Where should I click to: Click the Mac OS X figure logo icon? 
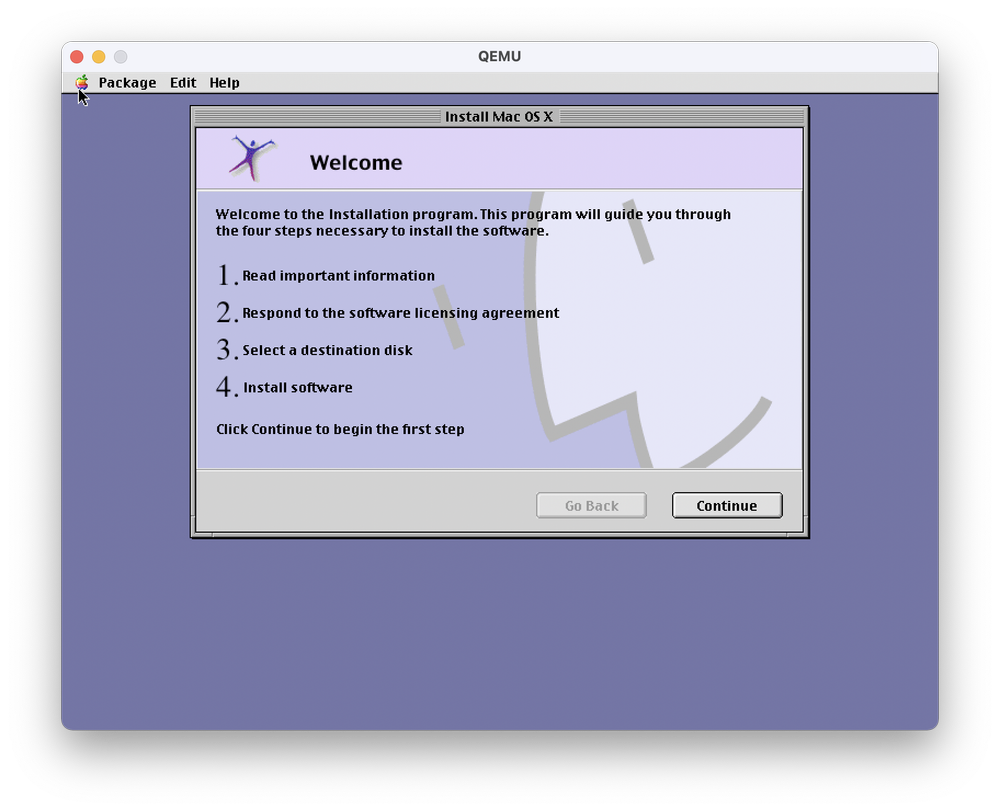(x=252, y=158)
